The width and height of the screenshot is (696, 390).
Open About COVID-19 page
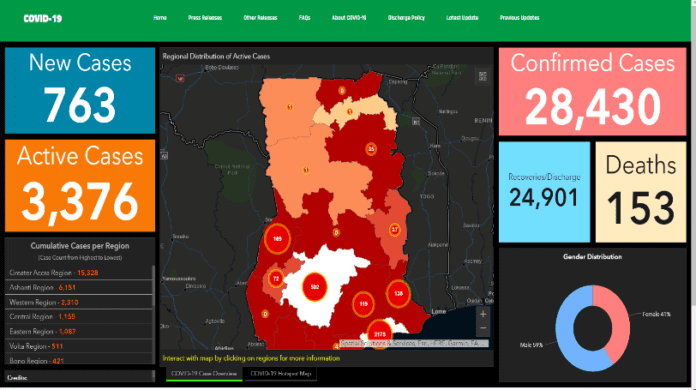[x=349, y=18]
